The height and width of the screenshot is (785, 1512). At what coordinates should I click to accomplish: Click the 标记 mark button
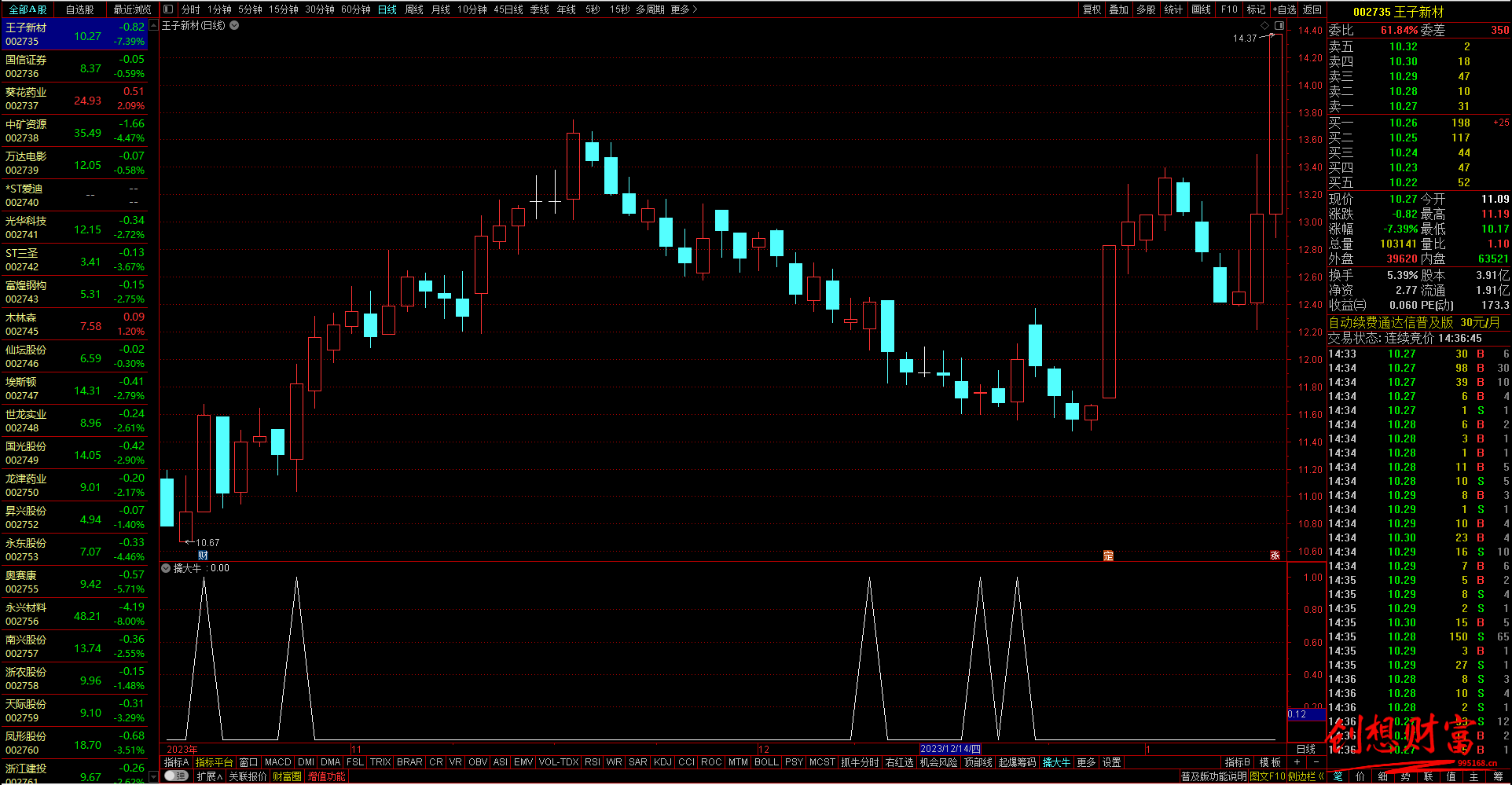(x=1256, y=9)
